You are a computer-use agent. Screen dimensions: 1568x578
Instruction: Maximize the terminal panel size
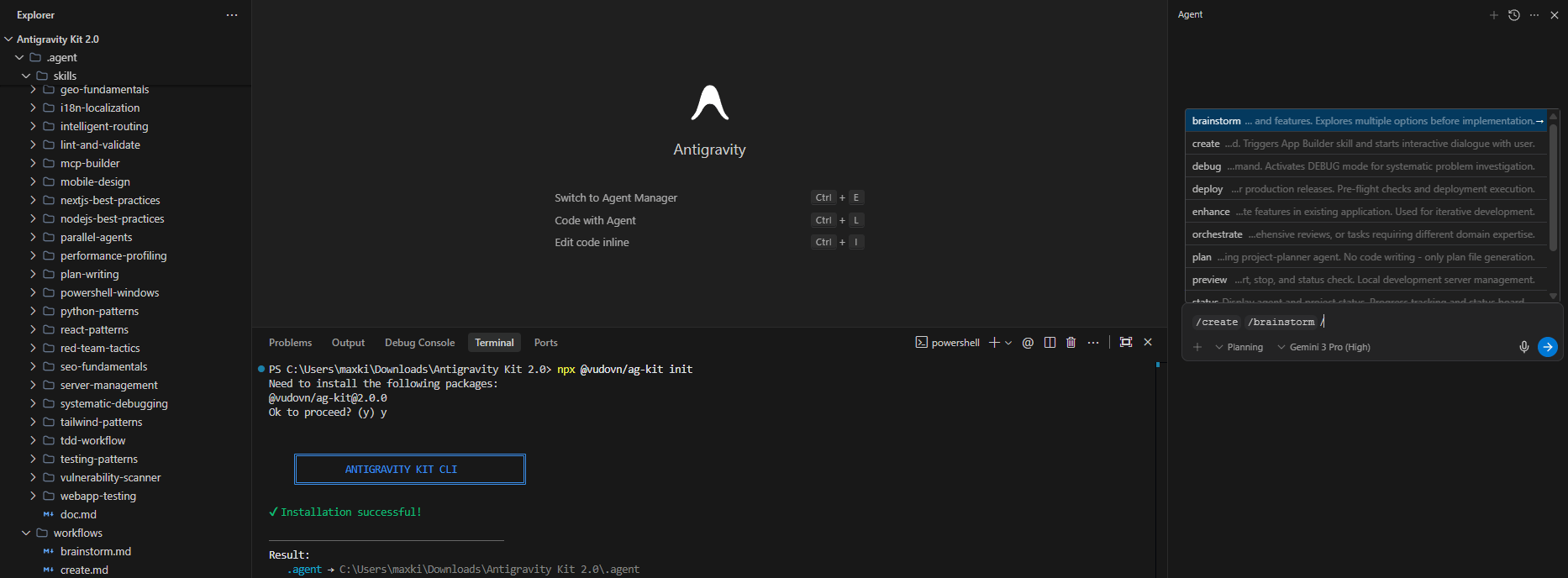click(x=1126, y=342)
